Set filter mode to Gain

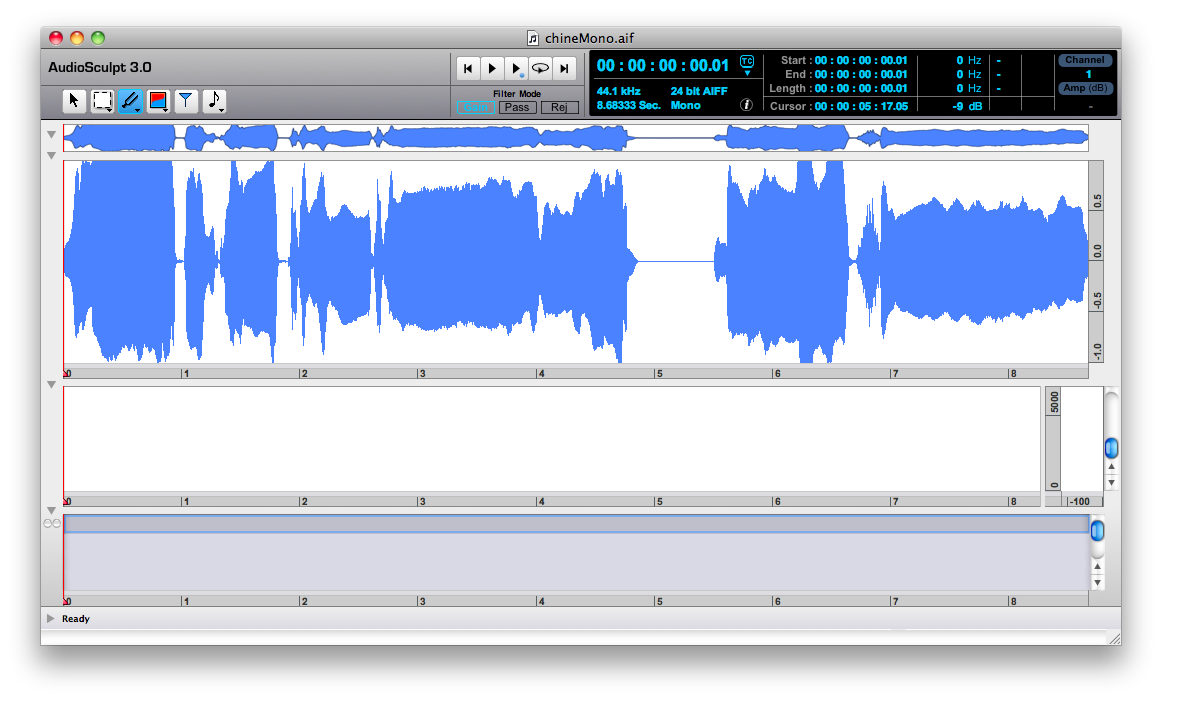[475, 107]
